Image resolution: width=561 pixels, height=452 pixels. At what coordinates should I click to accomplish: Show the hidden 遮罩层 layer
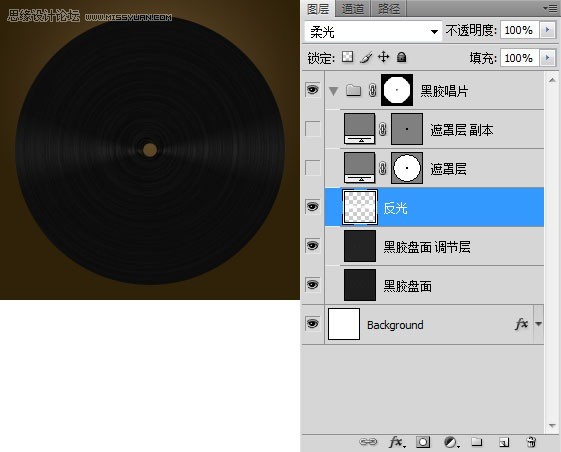coord(312,167)
